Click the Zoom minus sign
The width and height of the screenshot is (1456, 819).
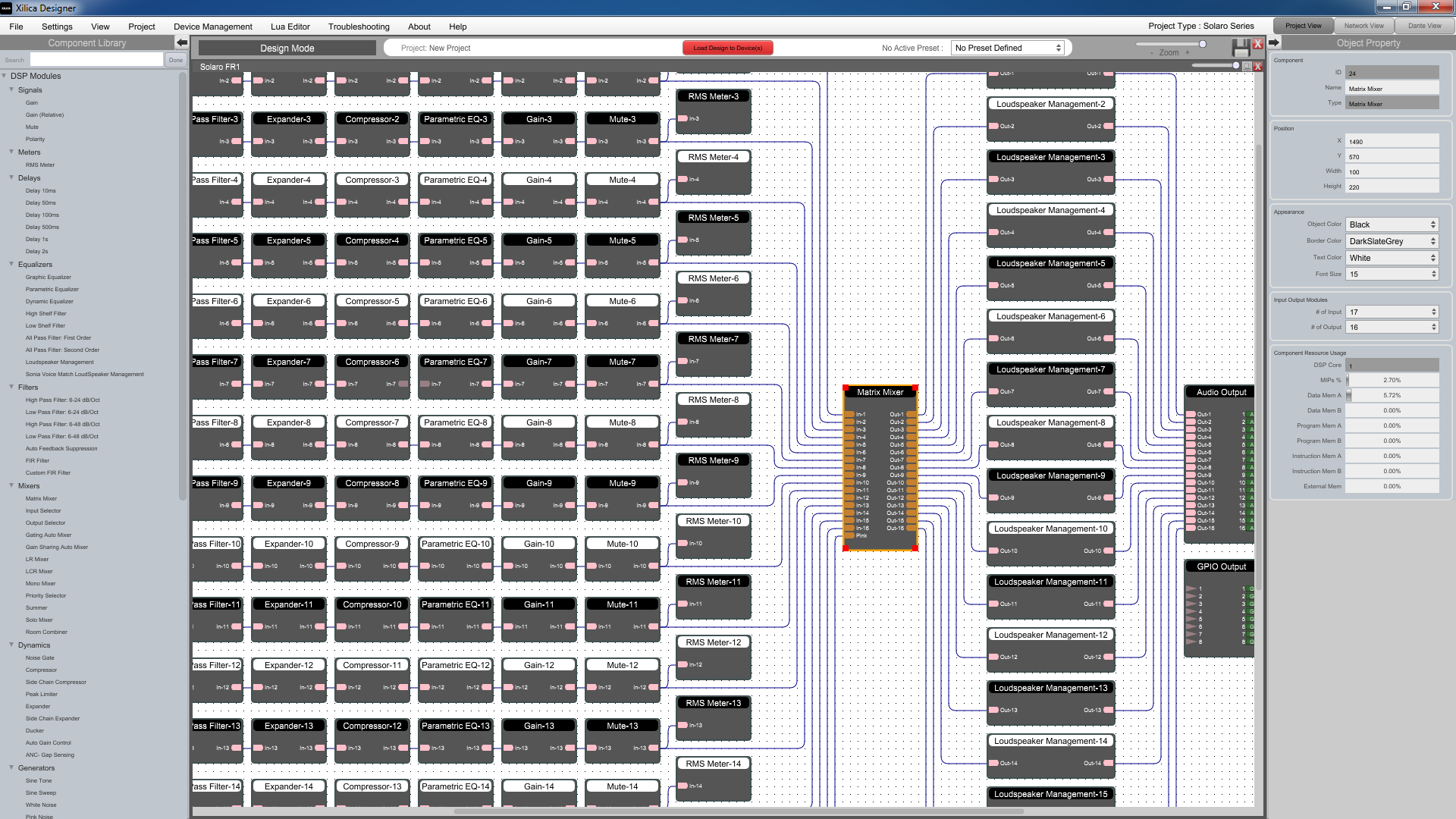pyautogui.click(x=1153, y=52)
